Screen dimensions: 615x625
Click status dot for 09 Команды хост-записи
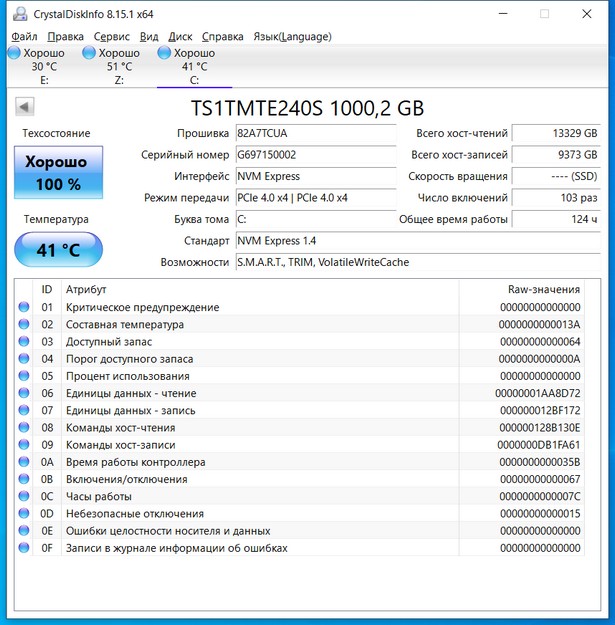coord(24,444)
